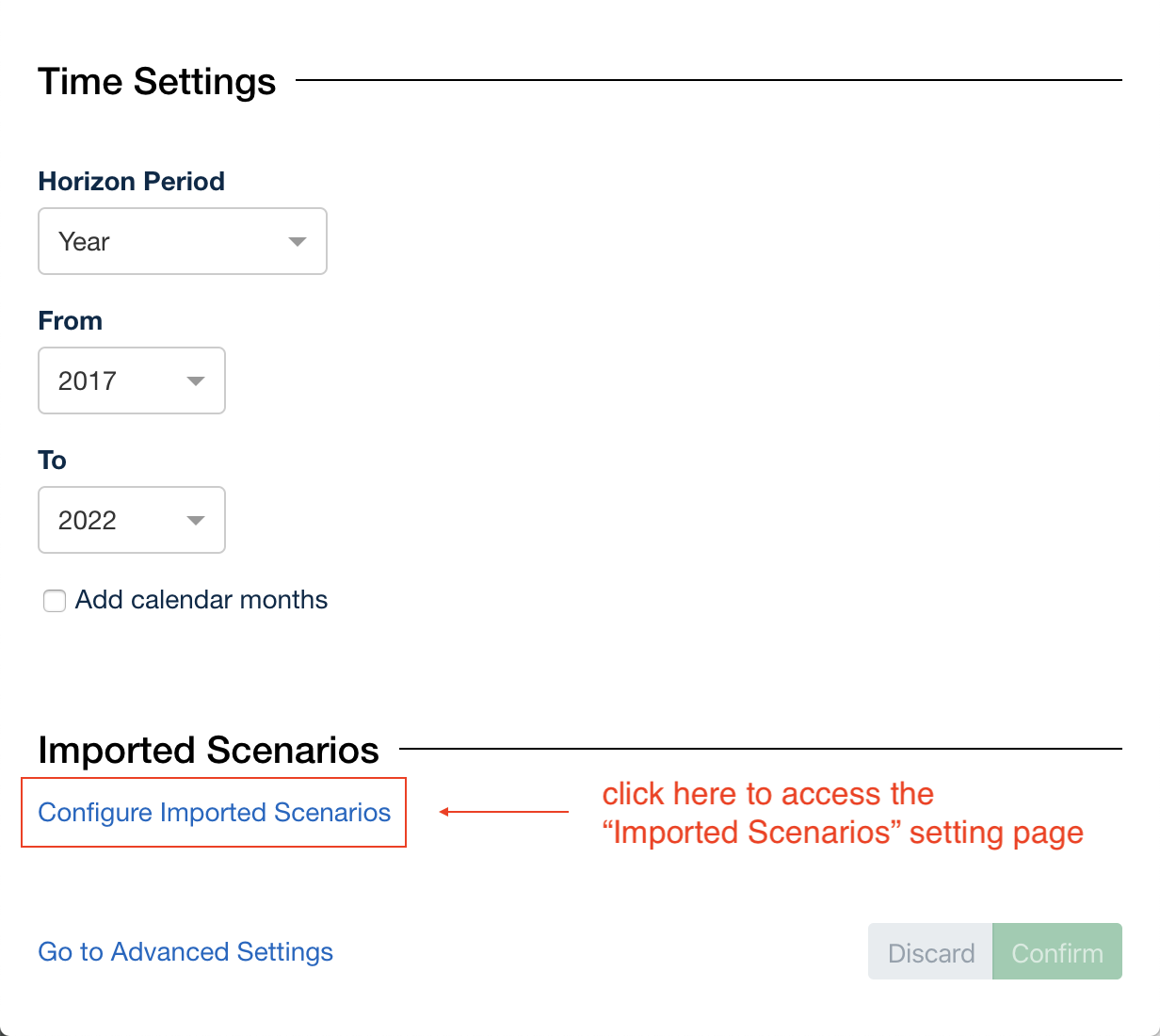Expand the chevron next to 2022

[196, 520]
